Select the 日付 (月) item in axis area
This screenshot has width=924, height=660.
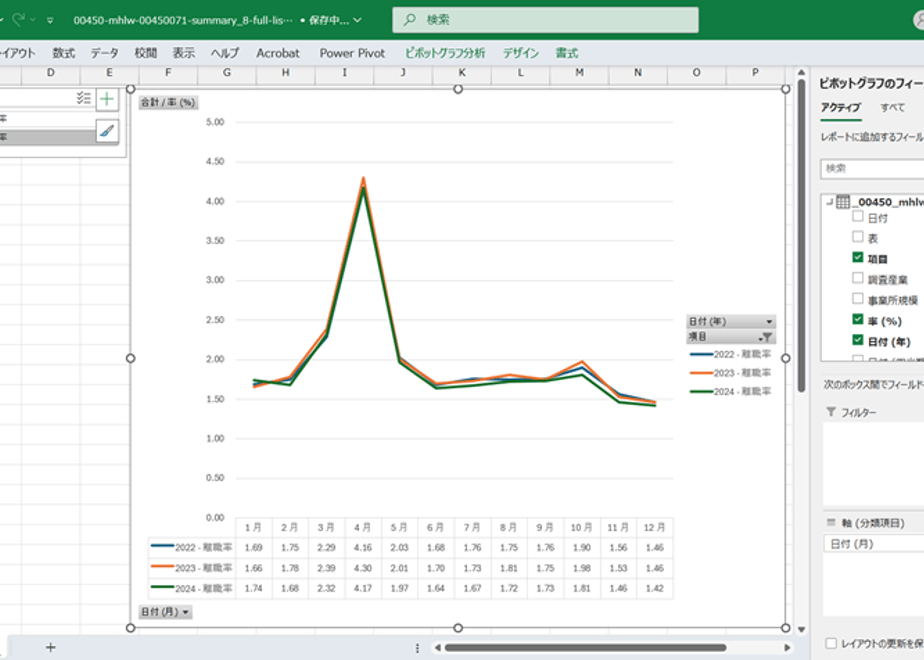coord(874,544)
